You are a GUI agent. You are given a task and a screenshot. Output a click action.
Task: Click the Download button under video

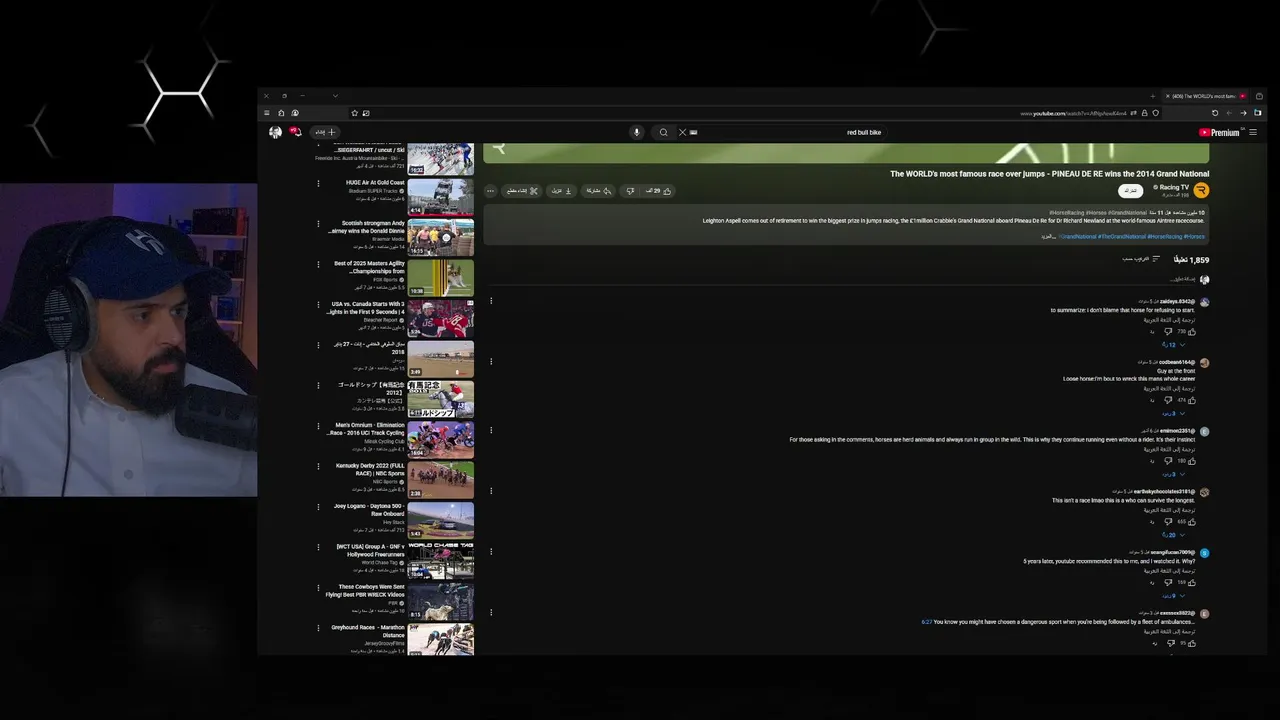coord(562,191)
